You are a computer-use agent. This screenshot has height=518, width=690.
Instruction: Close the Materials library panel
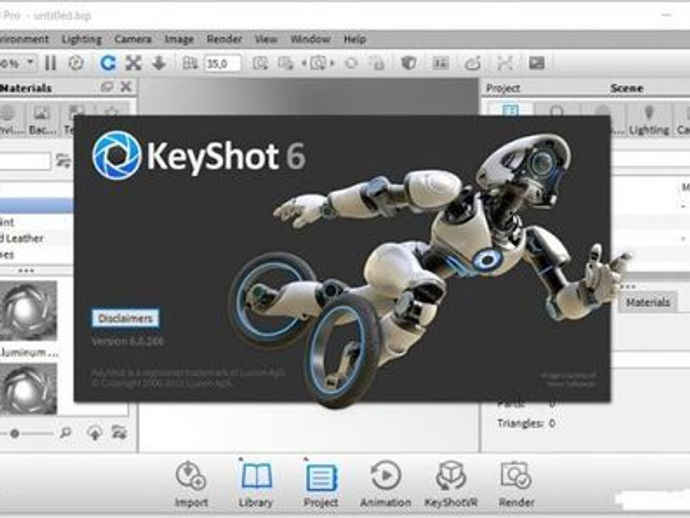[x=126, y=86]
